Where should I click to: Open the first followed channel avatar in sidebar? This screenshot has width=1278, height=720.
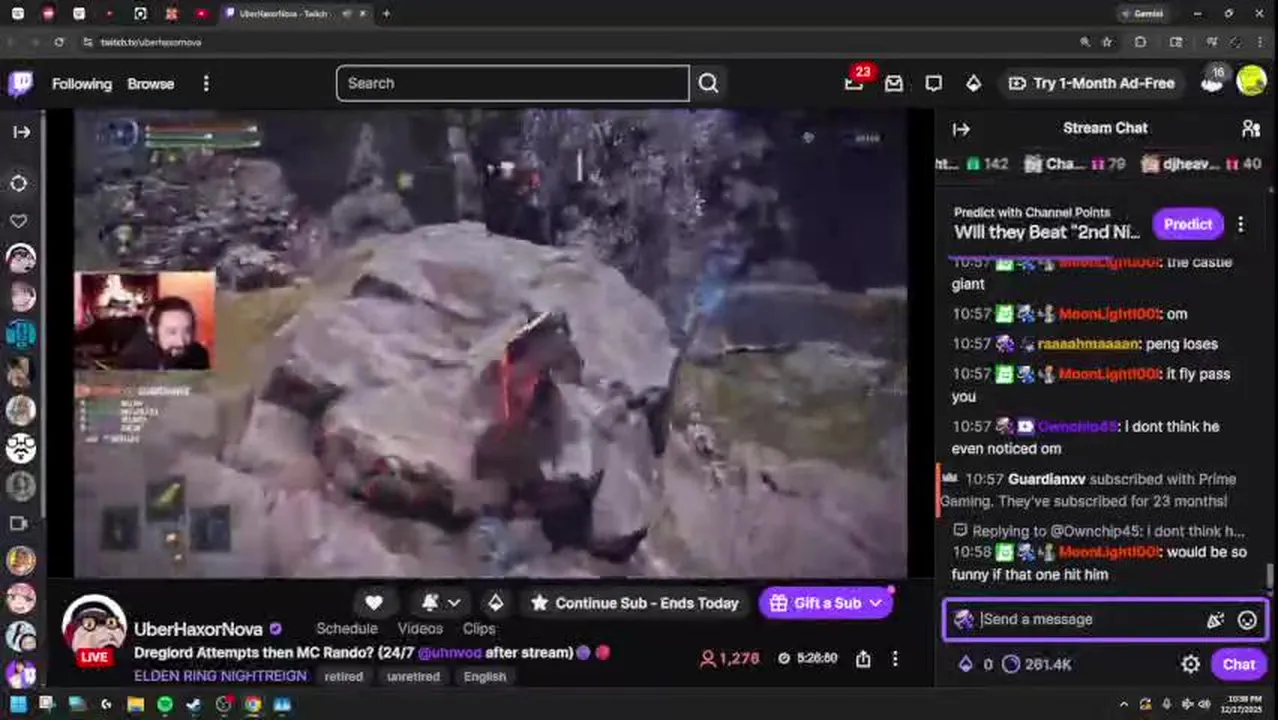click(21, 258)
